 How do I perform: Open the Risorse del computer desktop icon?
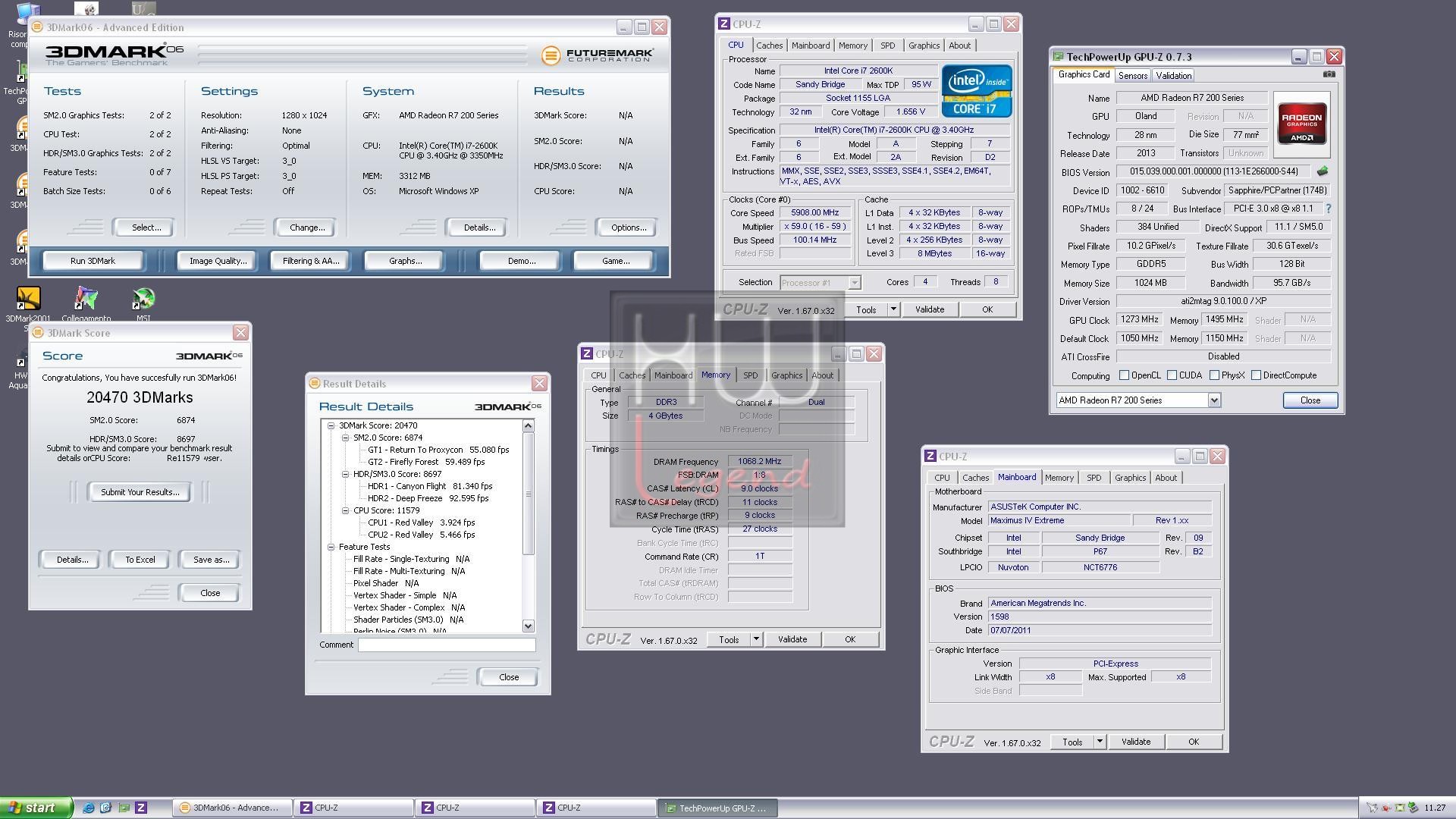27,14
